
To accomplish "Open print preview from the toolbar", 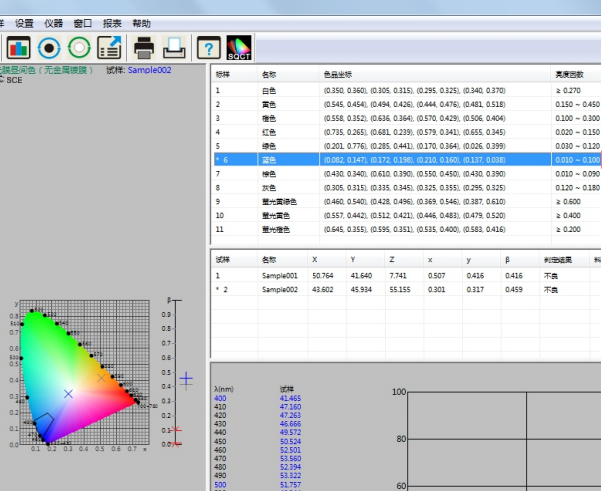I will [x=174, y=47].
